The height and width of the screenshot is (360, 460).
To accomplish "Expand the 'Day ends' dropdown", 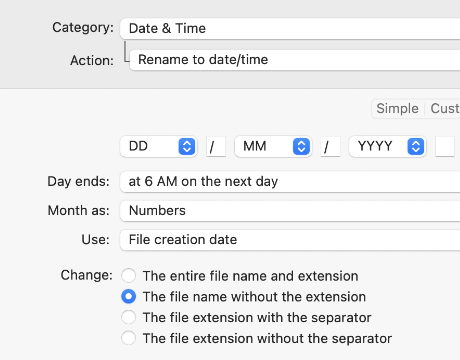I will coord(290,182).
